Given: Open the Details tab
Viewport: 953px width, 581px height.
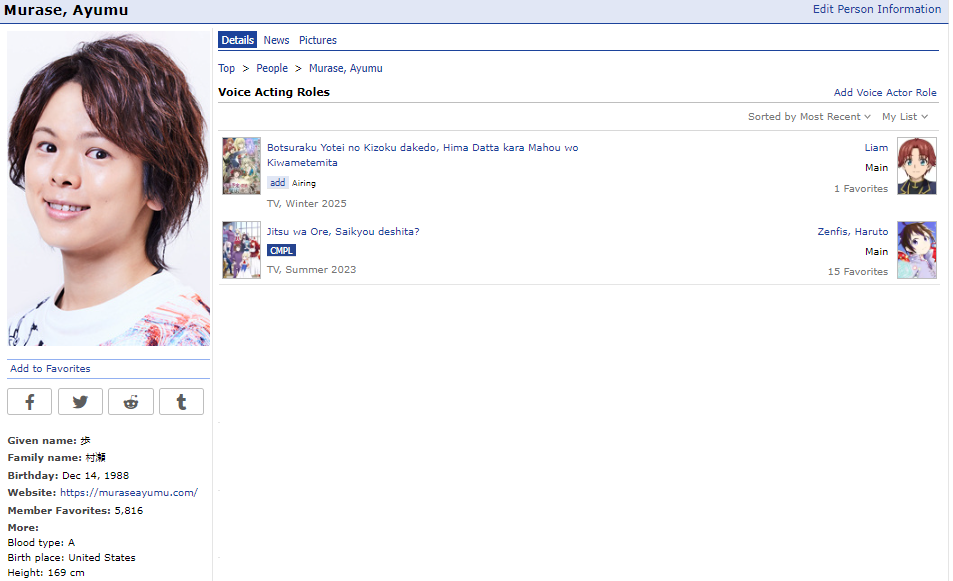Looking at the screenshot, I should pos(237,40).
